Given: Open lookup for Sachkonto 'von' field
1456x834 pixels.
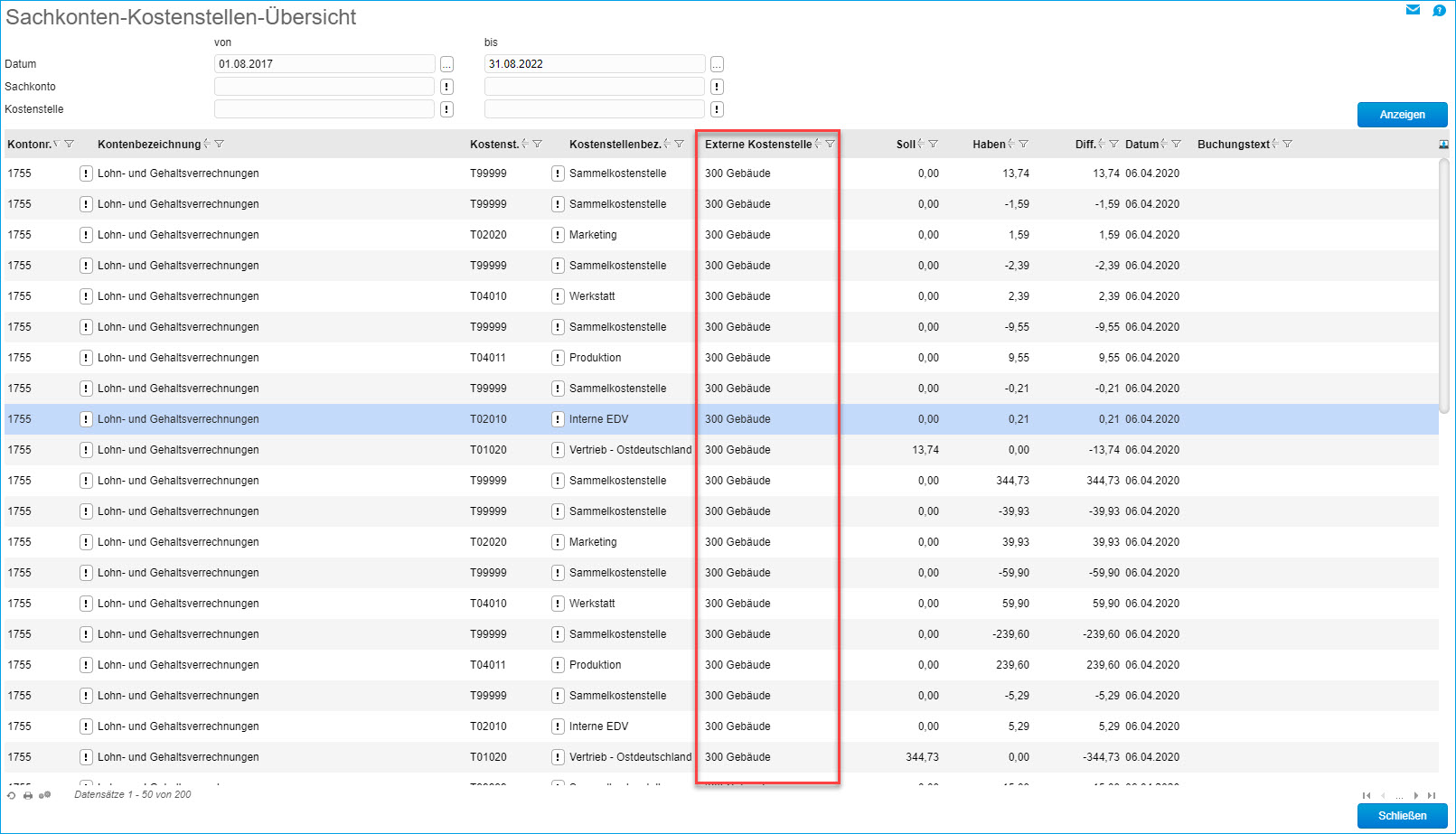Looking at the screenshot, I should 446,87.
